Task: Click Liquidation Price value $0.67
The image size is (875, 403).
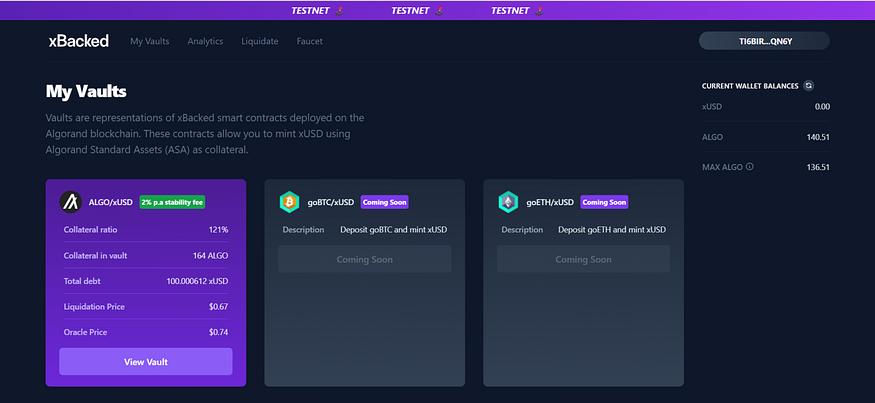Action: point(219,306)
